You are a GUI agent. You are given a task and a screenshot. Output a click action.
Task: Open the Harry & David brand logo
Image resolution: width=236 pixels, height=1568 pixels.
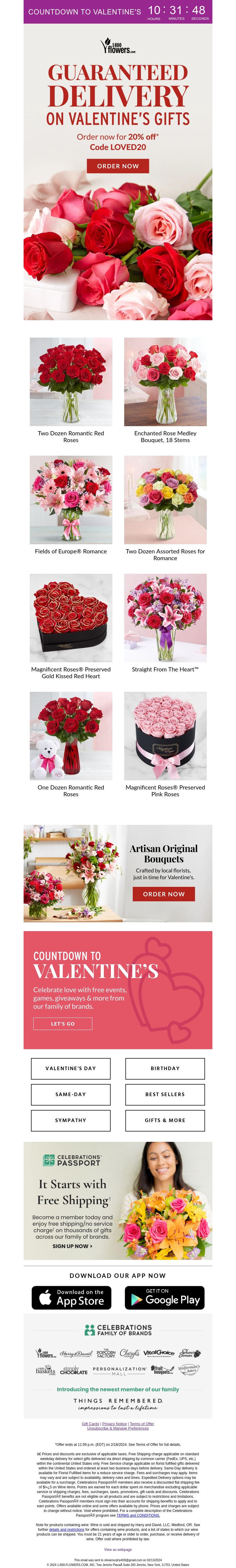(77, 1353)
